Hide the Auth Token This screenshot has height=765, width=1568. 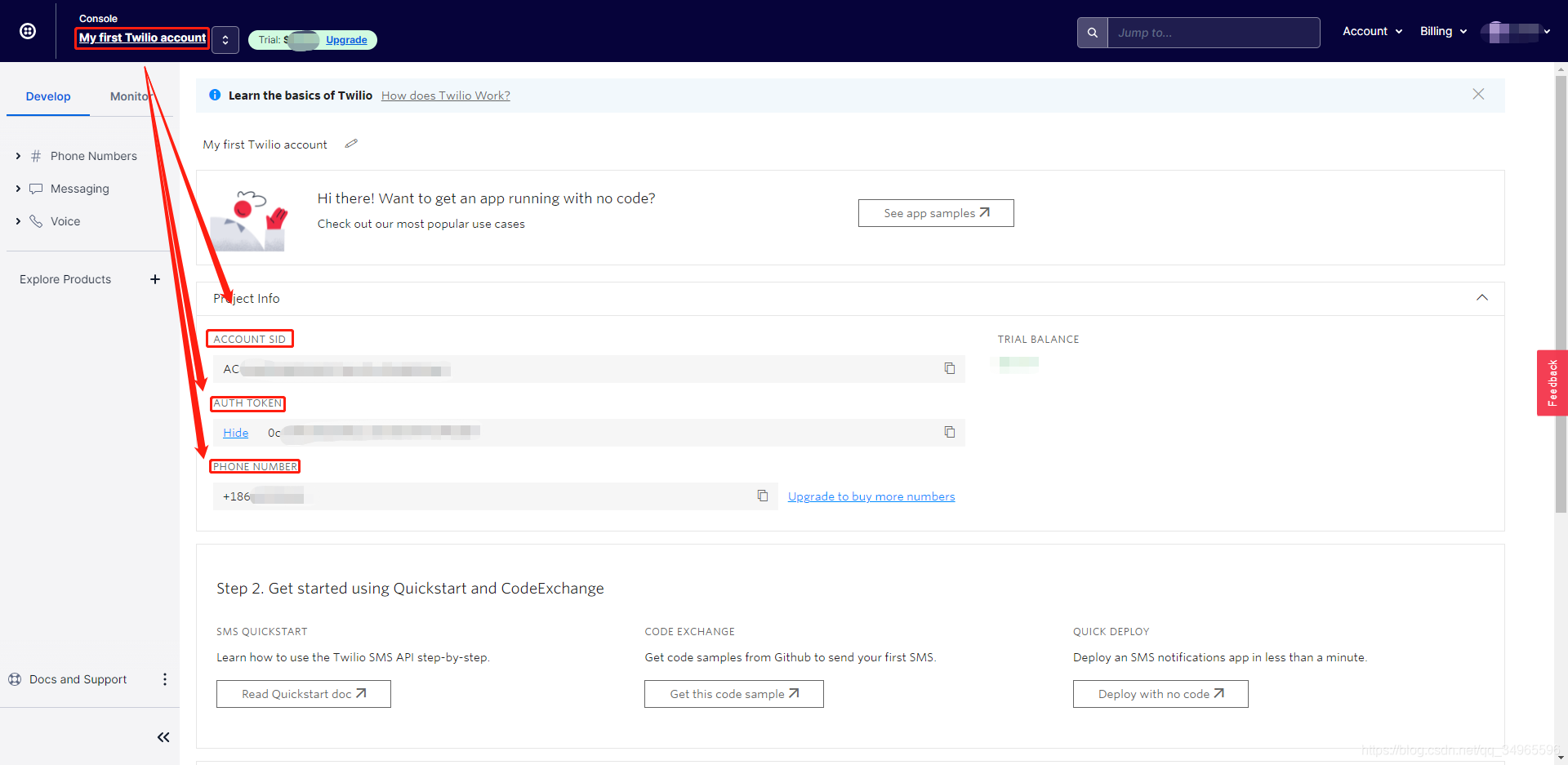[x=236, y=433]
